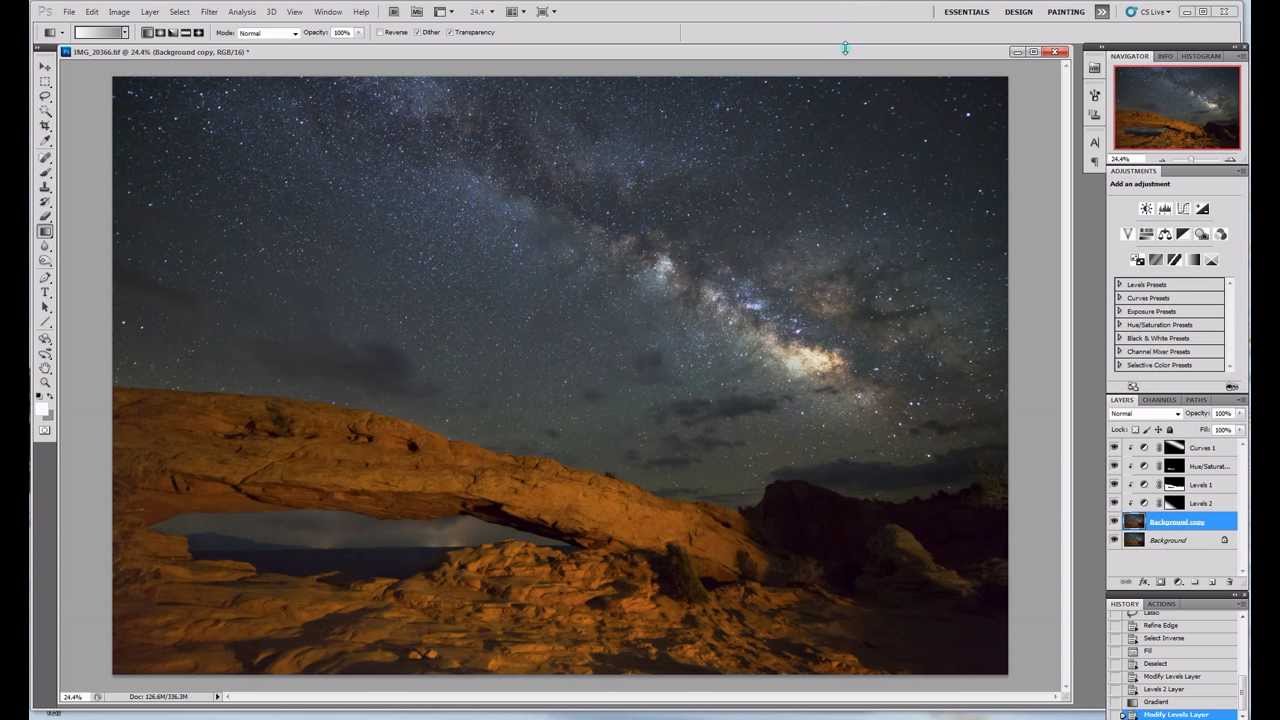Open the Image menu

[x=119, y=12]
